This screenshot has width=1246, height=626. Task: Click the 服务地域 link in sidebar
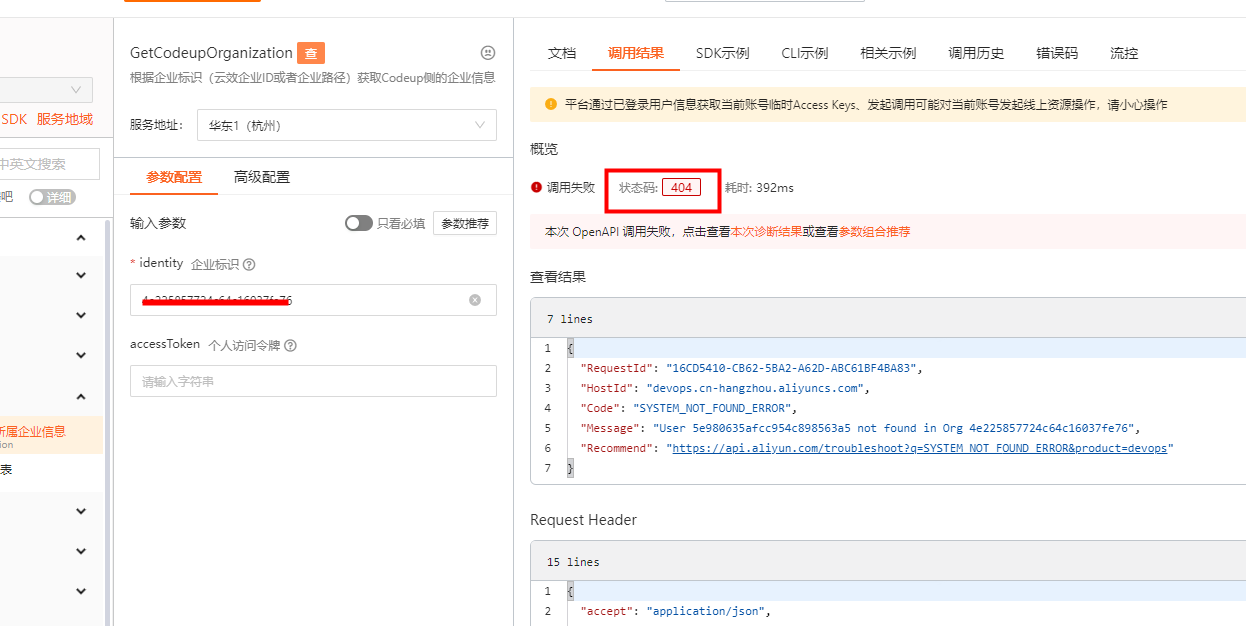pyautogui.click(x=65, y=119)
